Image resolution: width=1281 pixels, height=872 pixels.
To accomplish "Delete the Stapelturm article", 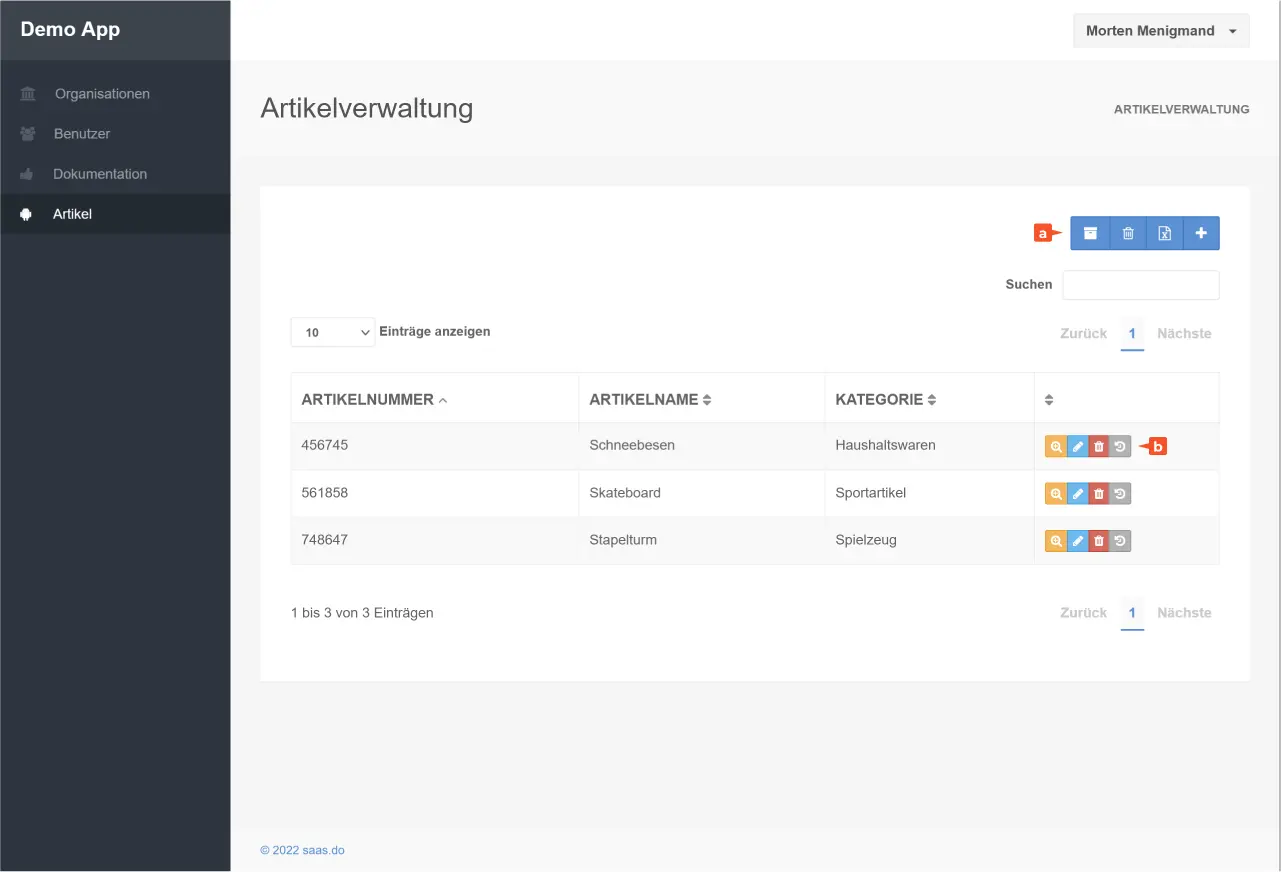I will coord(1099,541).
